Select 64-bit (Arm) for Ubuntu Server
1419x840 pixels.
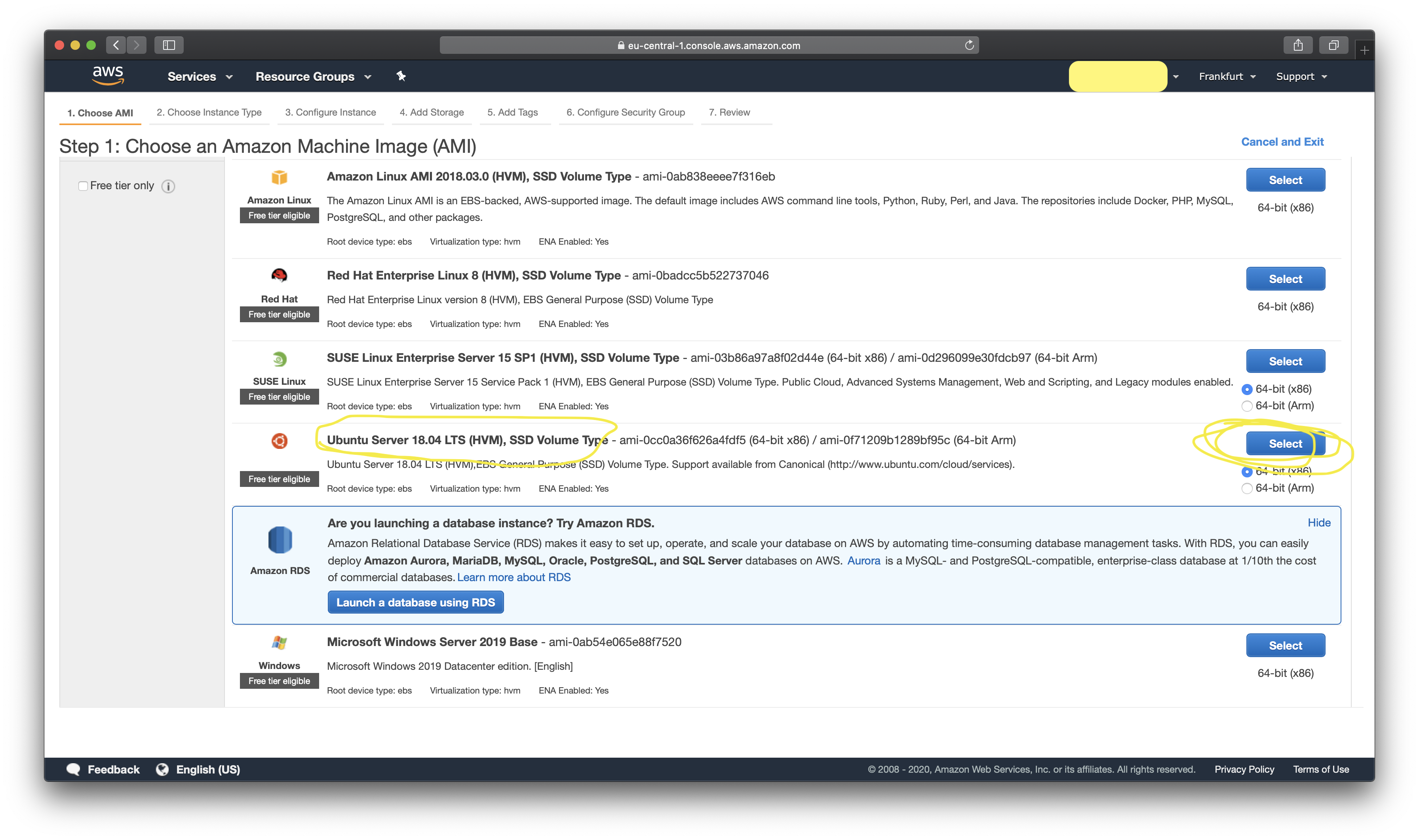point(1246,488)
